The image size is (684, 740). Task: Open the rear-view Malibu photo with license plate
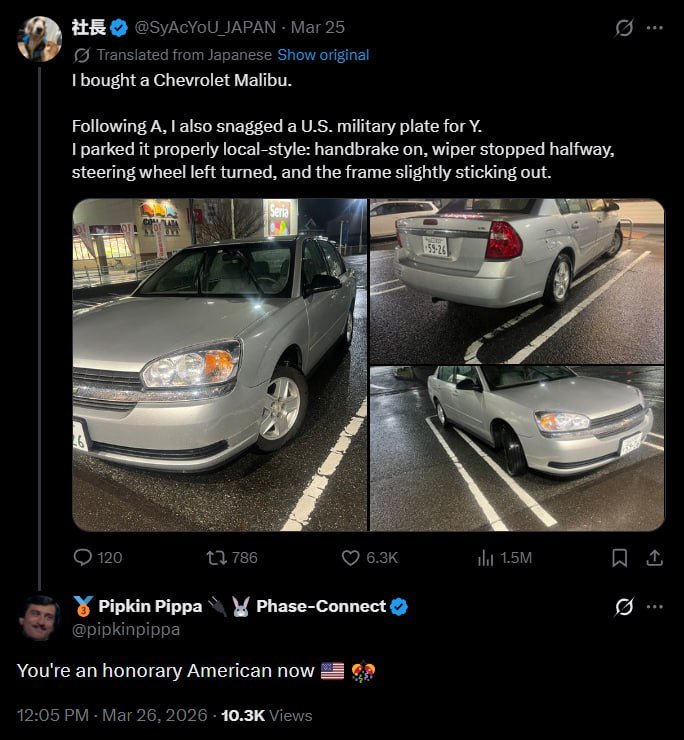(x=517, y=281)
